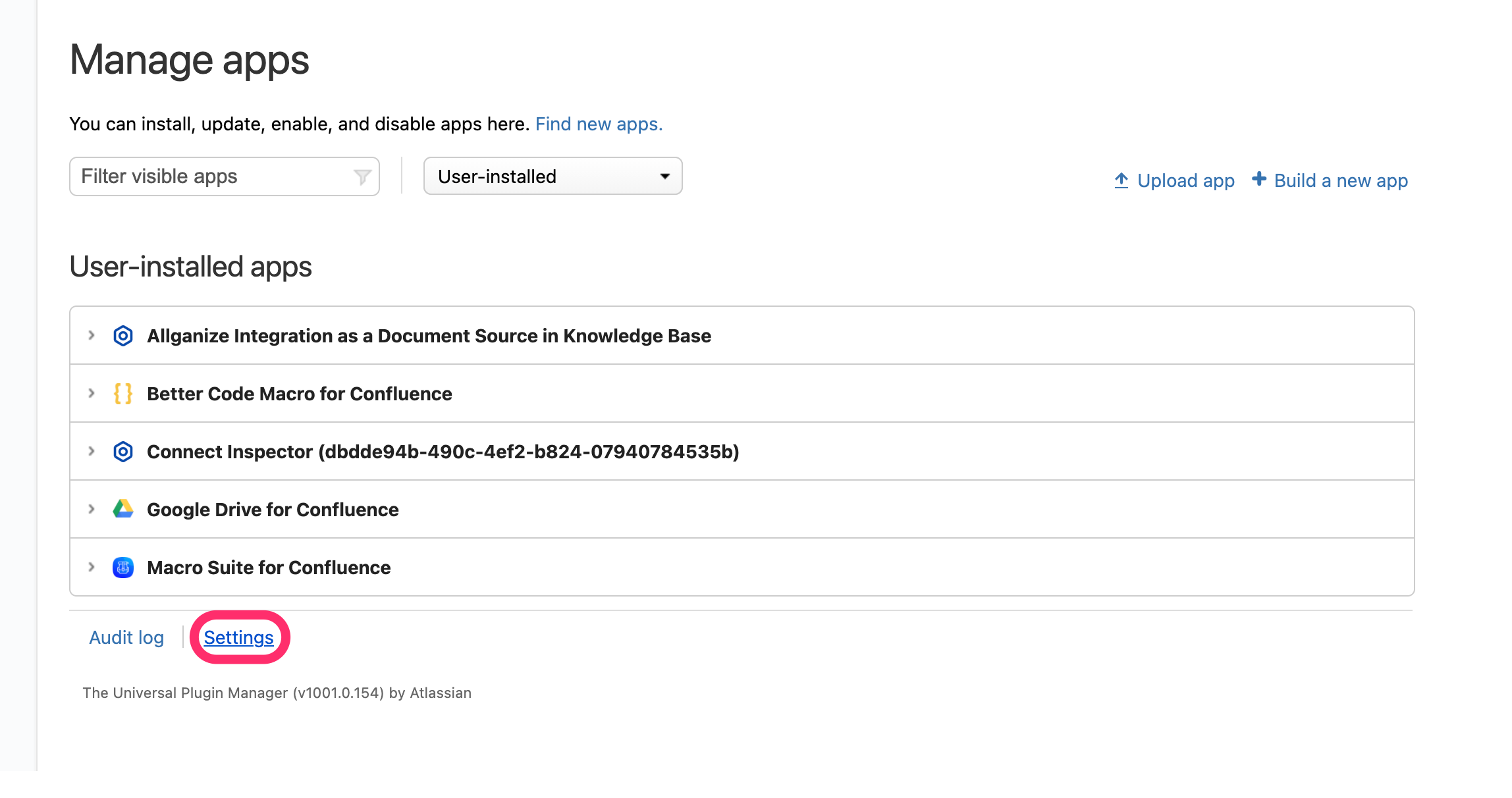Open the Settings link
The width and height of the screenshot is (1512, 798).
coord(238,637)
